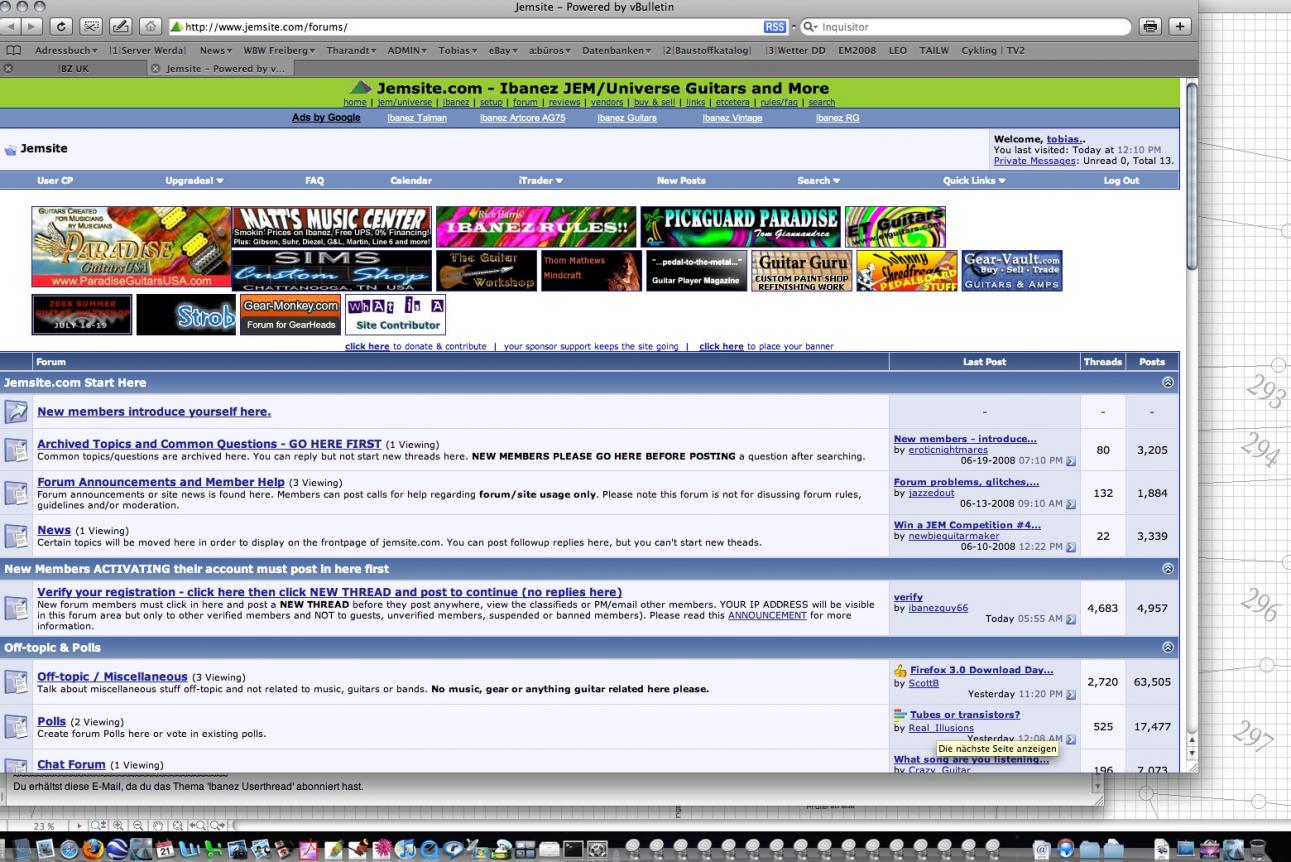Add bookmark with the plus toolbar button

pyautogui.click(x=1180, y=27)
